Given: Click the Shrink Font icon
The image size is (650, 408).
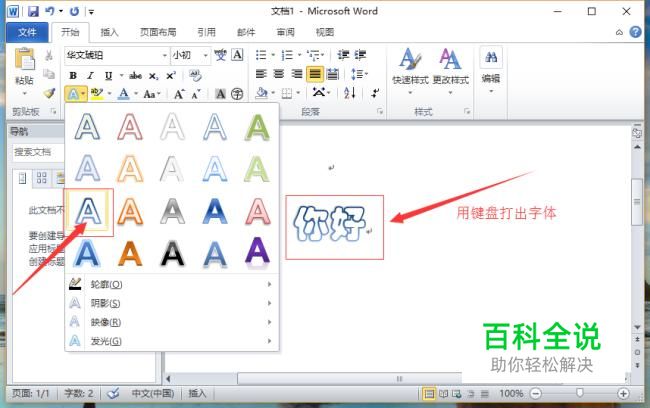Looking at the screenshot, I should (196, 94).
